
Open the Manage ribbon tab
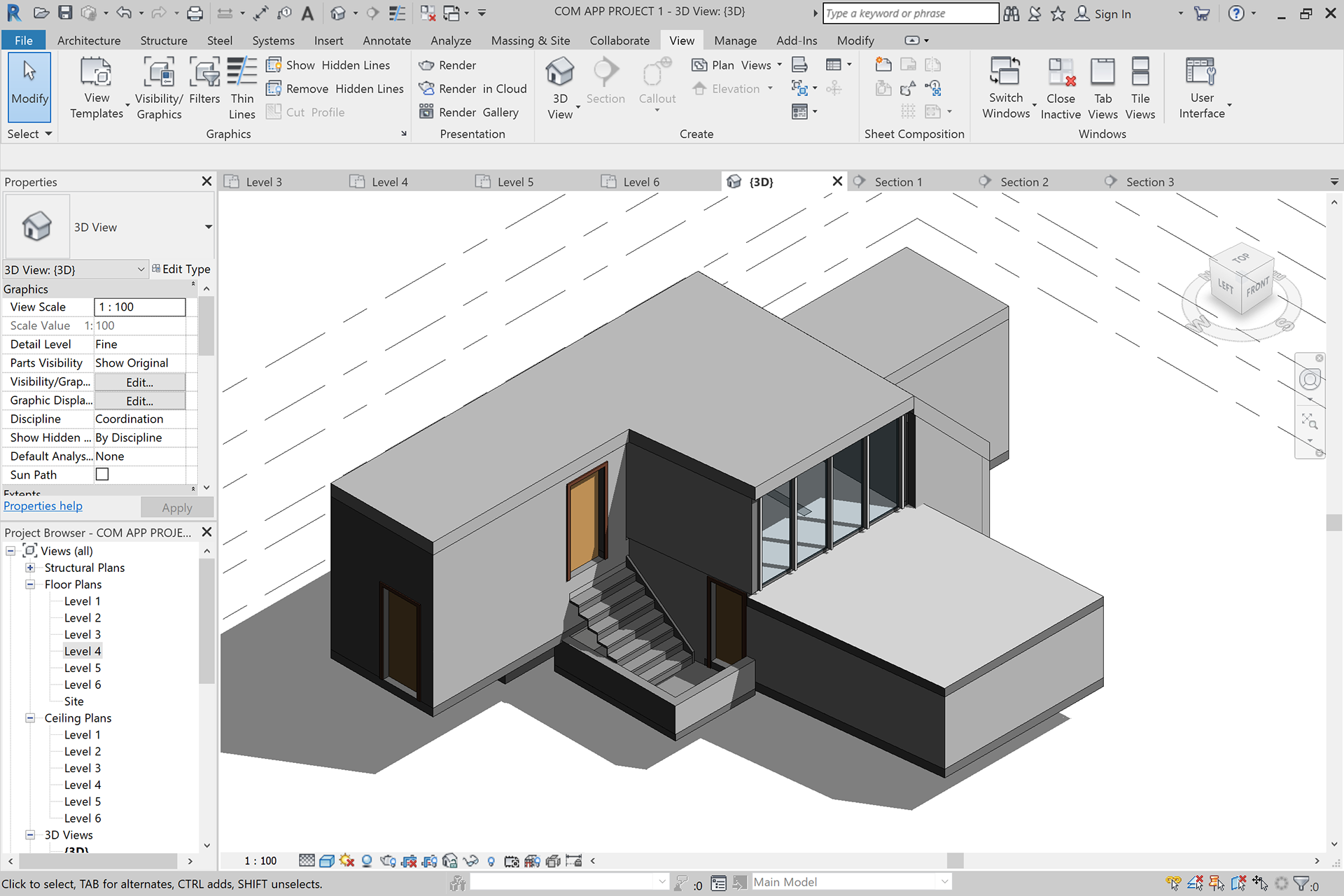pos(735,41)
